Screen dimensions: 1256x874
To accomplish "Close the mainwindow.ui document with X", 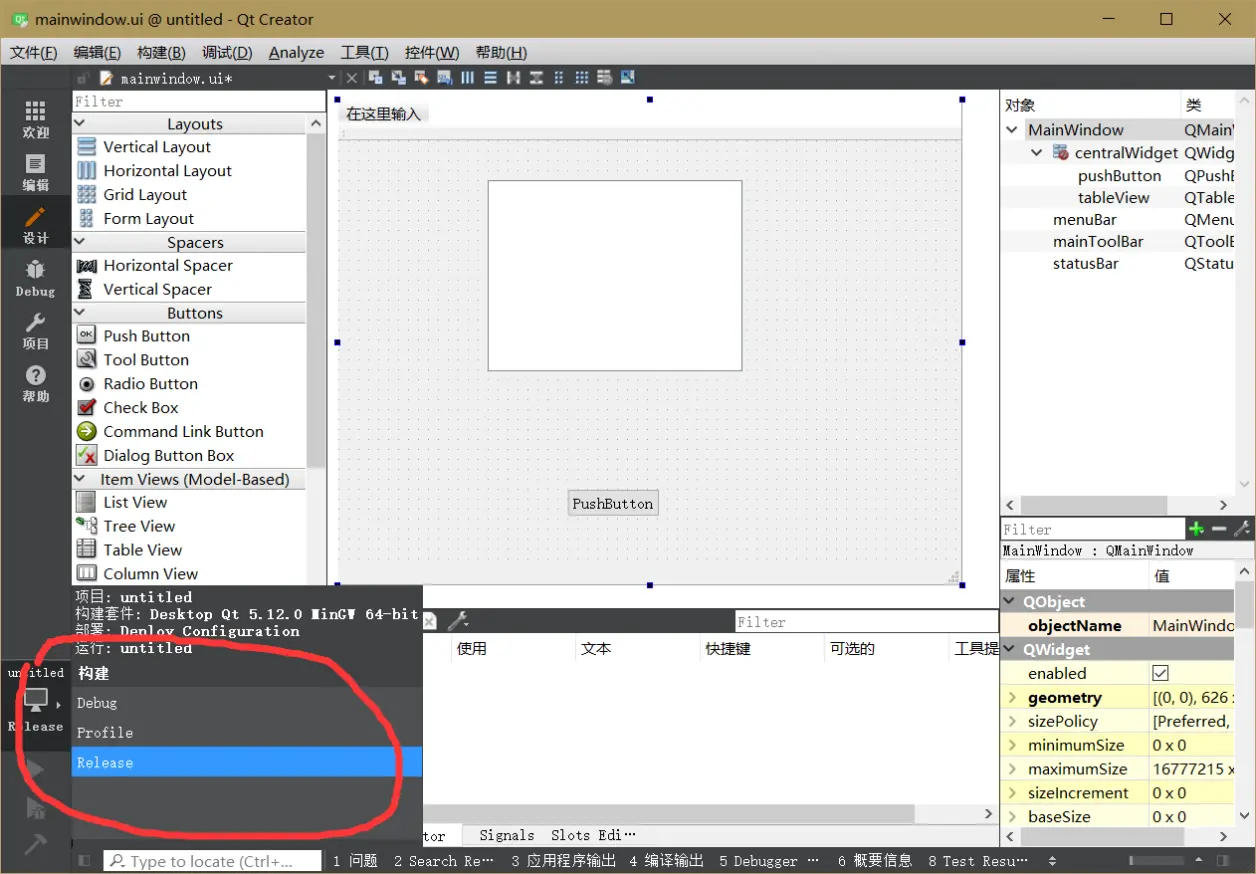I will [x=351, y=78].
